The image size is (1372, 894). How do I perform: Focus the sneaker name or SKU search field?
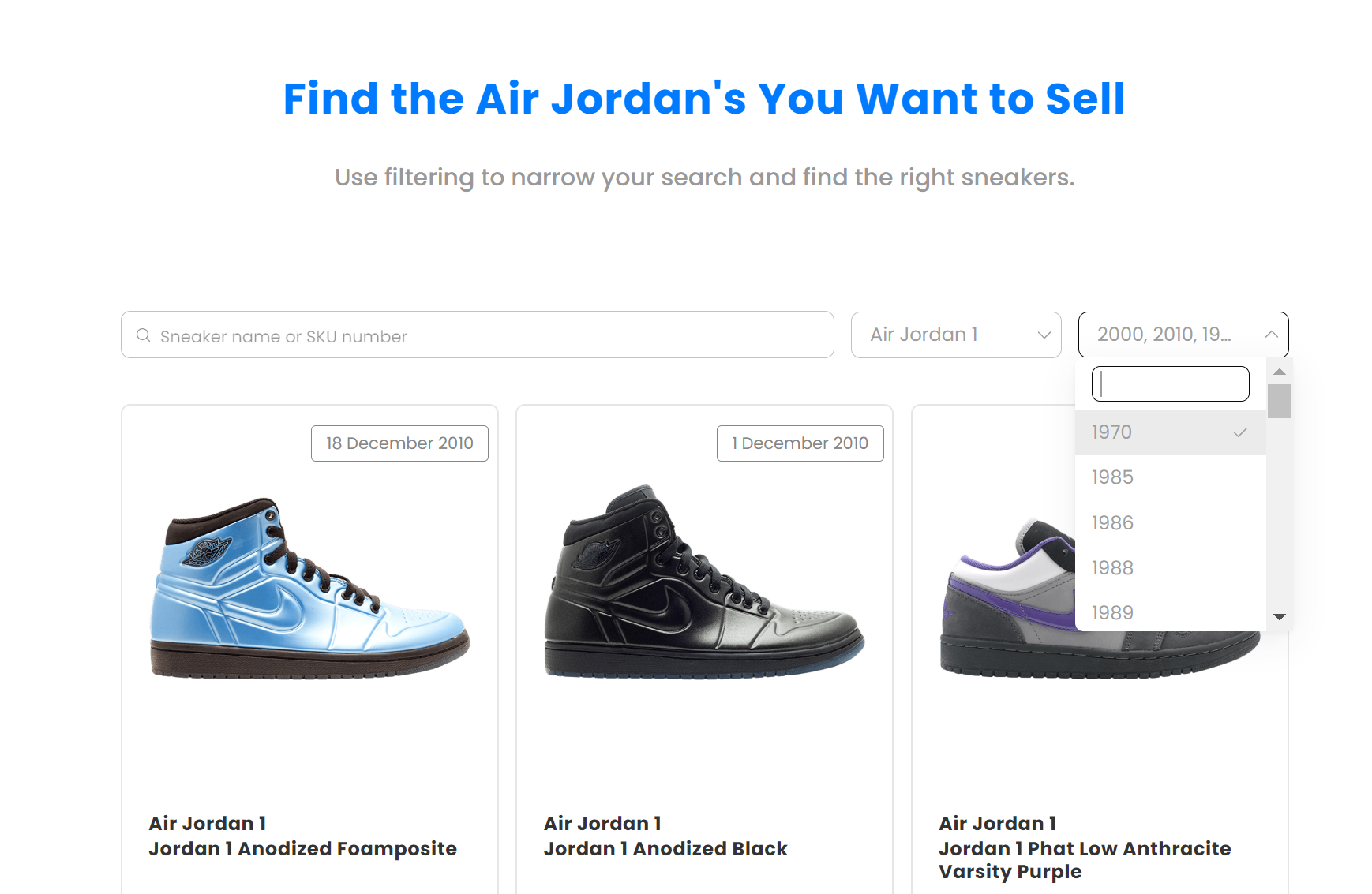coord(478,335)
